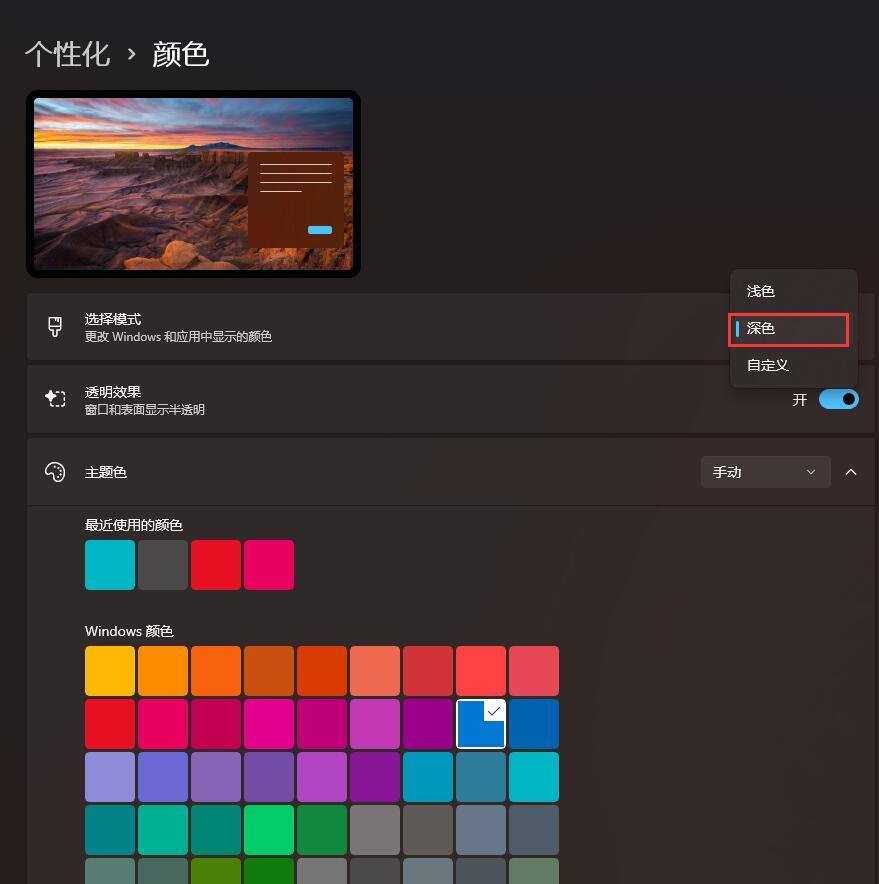This screenshot has height=884, width=879.
Task: Choose the bright green color swatch
Action: coord(268,829)
